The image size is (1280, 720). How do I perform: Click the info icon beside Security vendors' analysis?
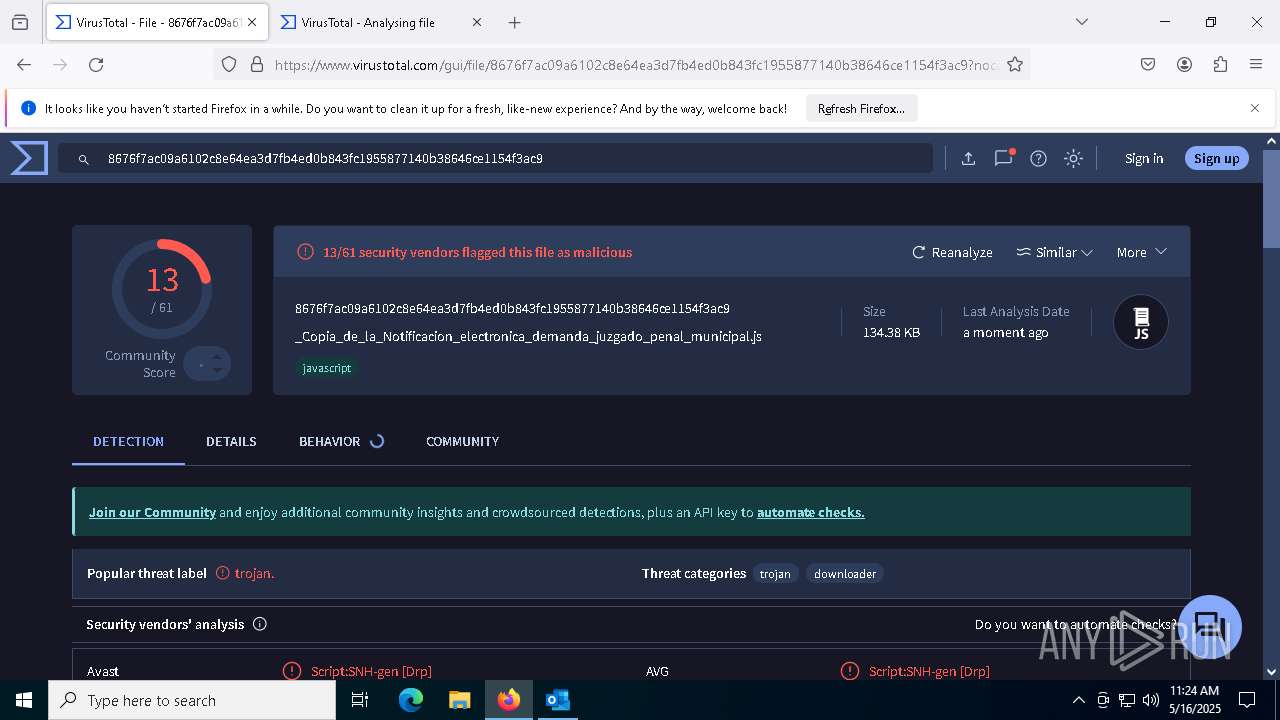click(260, 624)
